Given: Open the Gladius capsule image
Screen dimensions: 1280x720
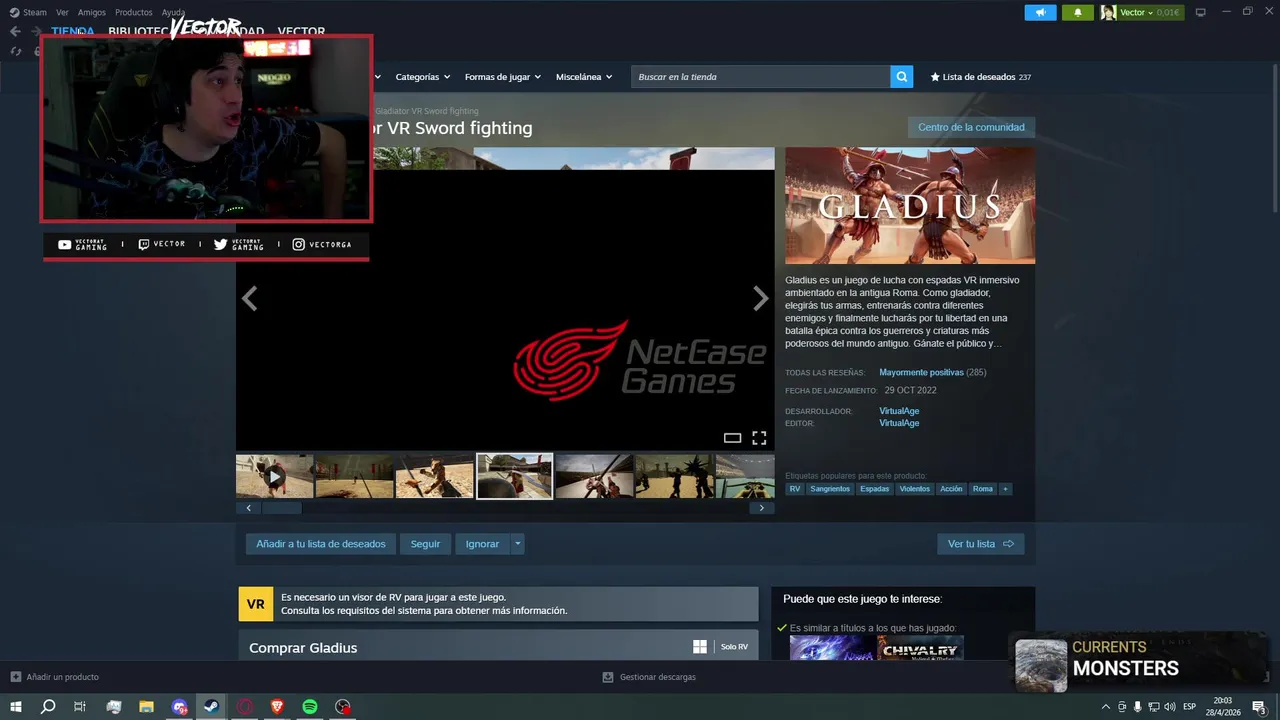Looking at the screenshot, I should (910, 206).
